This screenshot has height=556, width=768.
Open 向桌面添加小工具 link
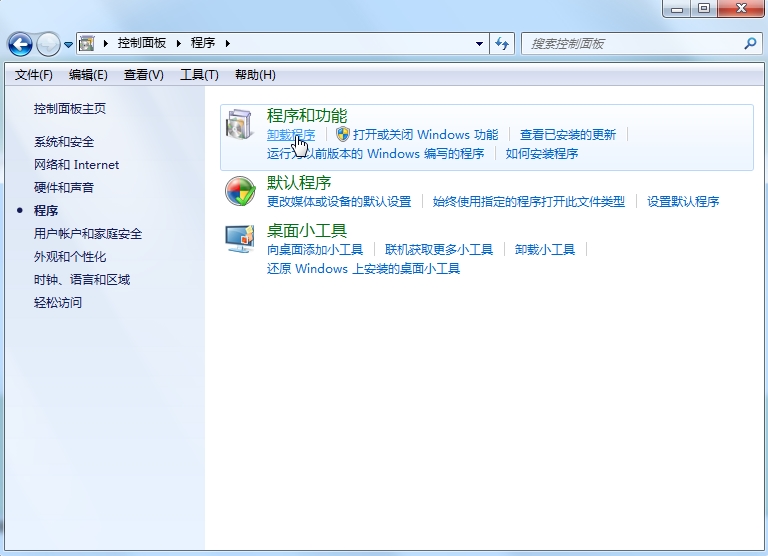pyautogui.click(x=315, y=250)
